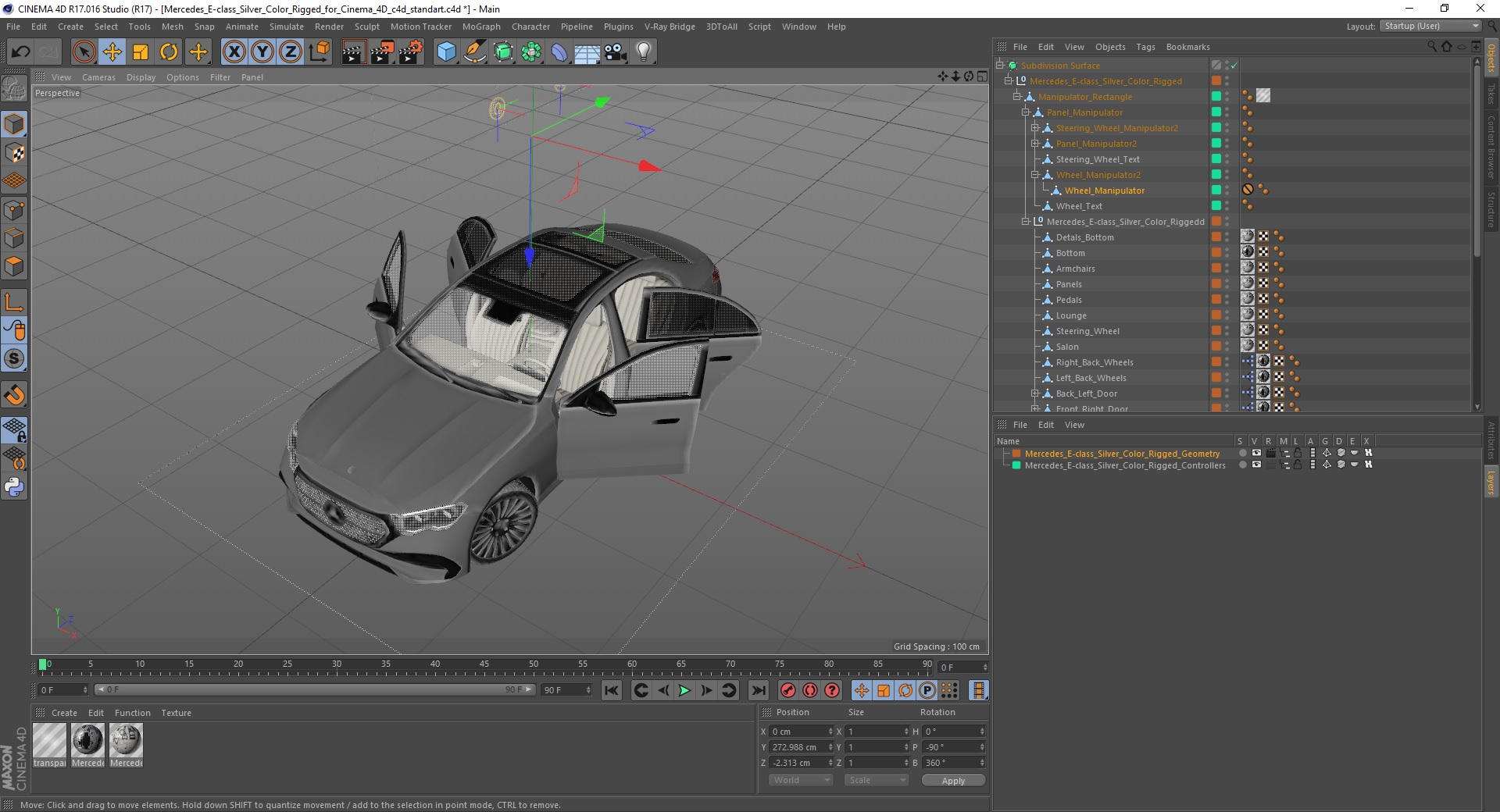Toggle Subdivision Surface enable checkmark

tap(1234, 66)
